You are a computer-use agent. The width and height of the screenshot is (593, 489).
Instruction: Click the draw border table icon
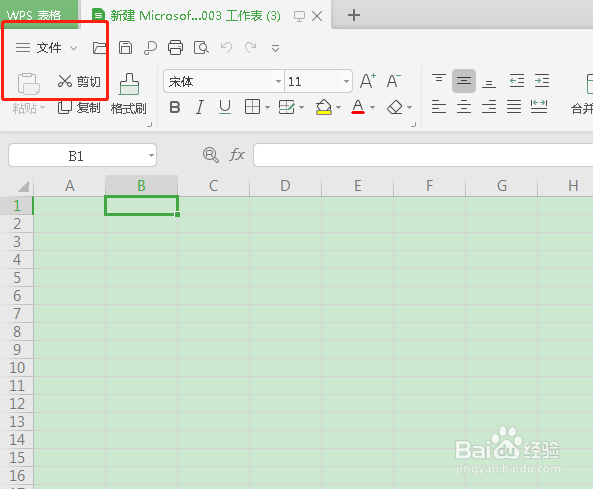coord(287,107)
